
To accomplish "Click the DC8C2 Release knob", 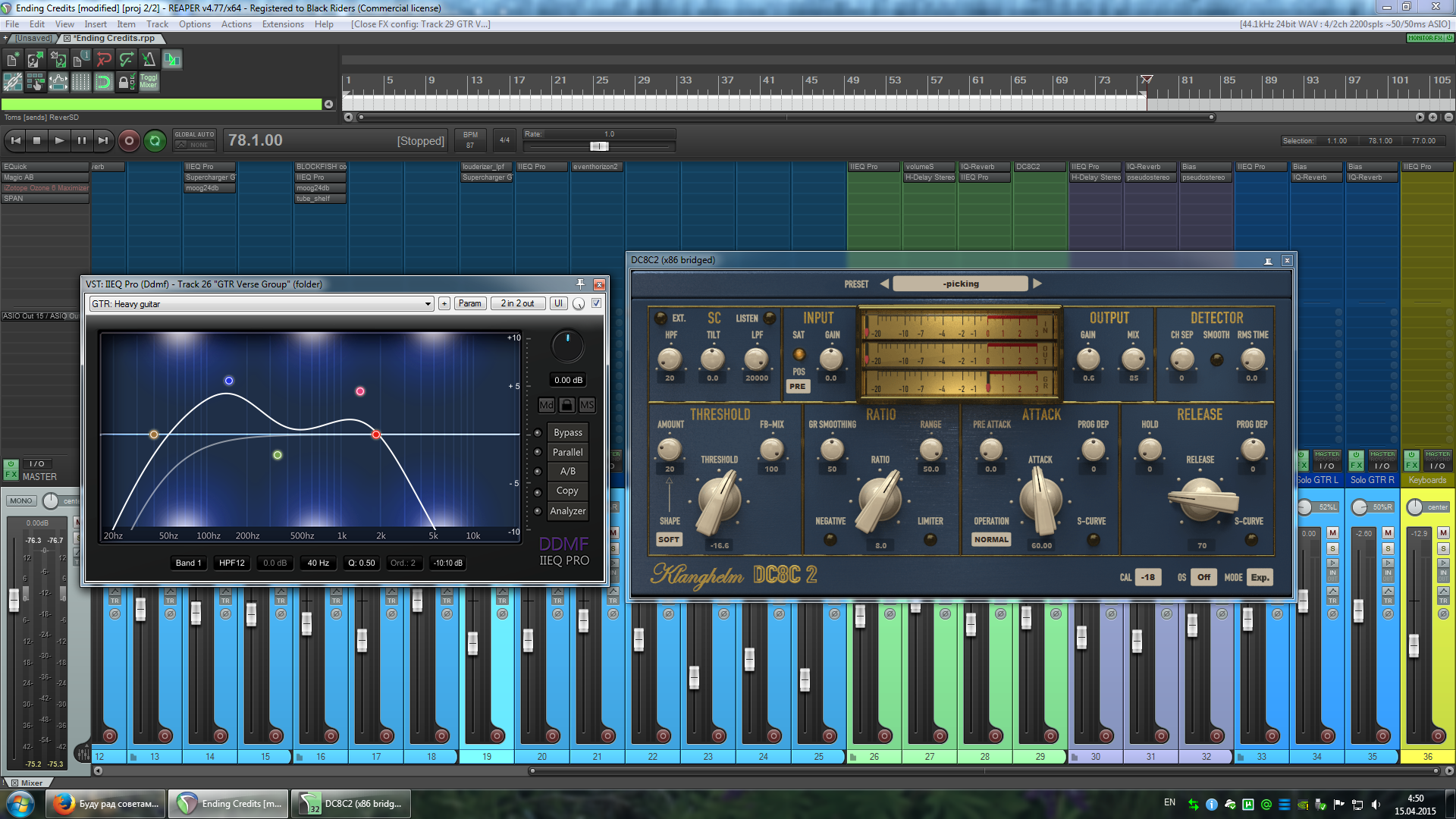I will (1202, 500).
